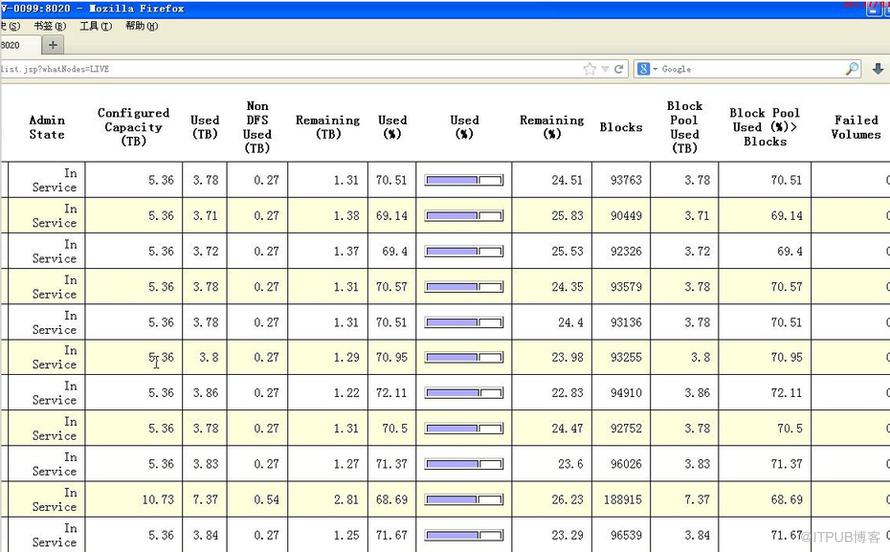Sort by Configured Capacity (TB) header
Image resolution: width=890 pixels, height=552 pixels.
pyautogui.click(x=133, y=127)
